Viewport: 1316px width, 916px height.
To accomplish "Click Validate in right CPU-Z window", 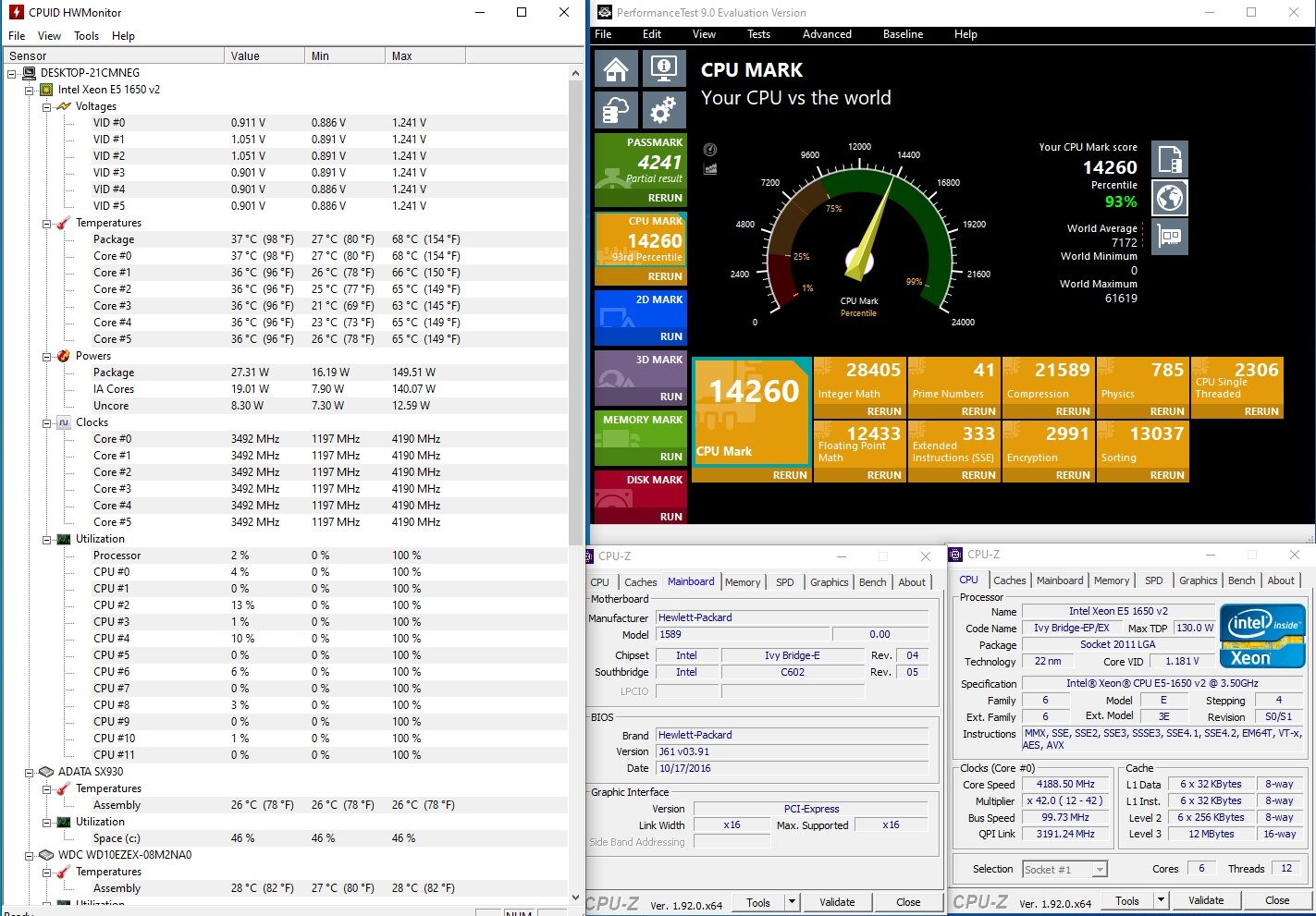I will click(x=1205, y=900).
